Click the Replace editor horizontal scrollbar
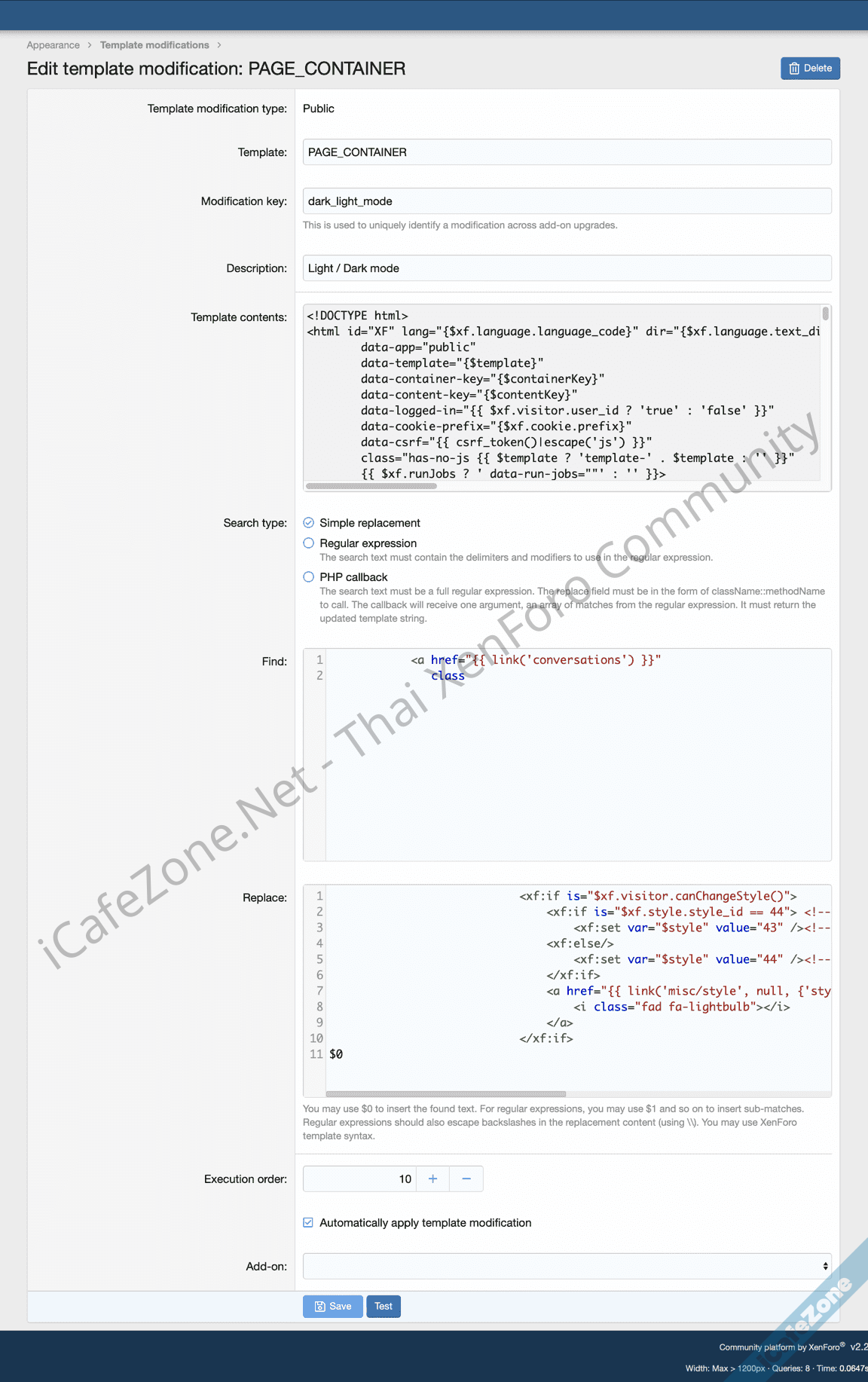The width and height of the screenshot is (868, 1382). coord(445,1093)
